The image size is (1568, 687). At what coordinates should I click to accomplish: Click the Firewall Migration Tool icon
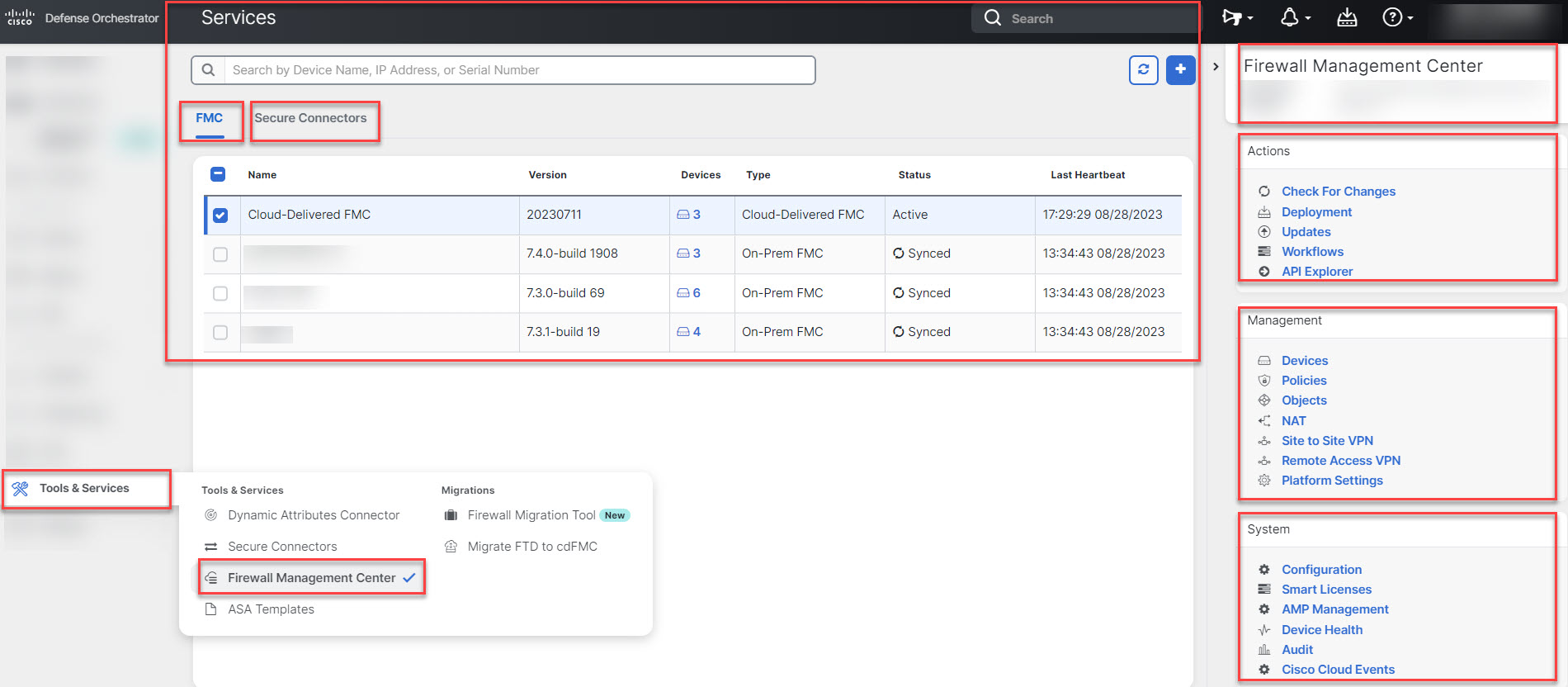pos(451,515)
